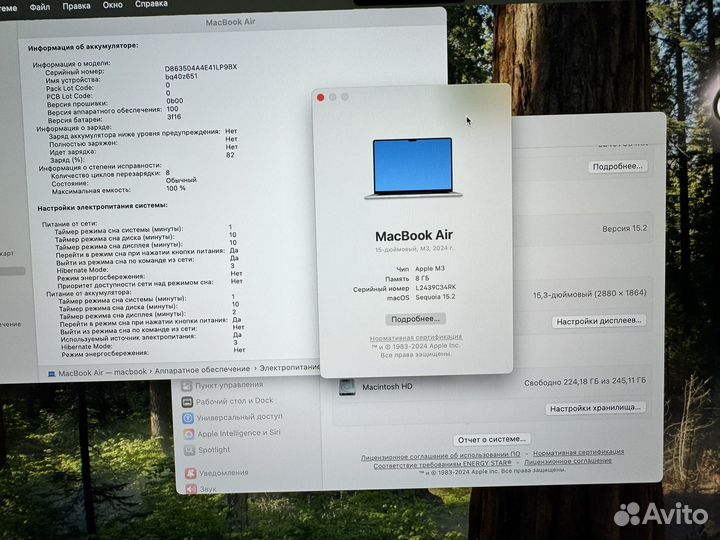Image resolution: width=720 pixels, height=540 pixels.
Task: Open Звук sidebar icon
Action: point(191,489)
